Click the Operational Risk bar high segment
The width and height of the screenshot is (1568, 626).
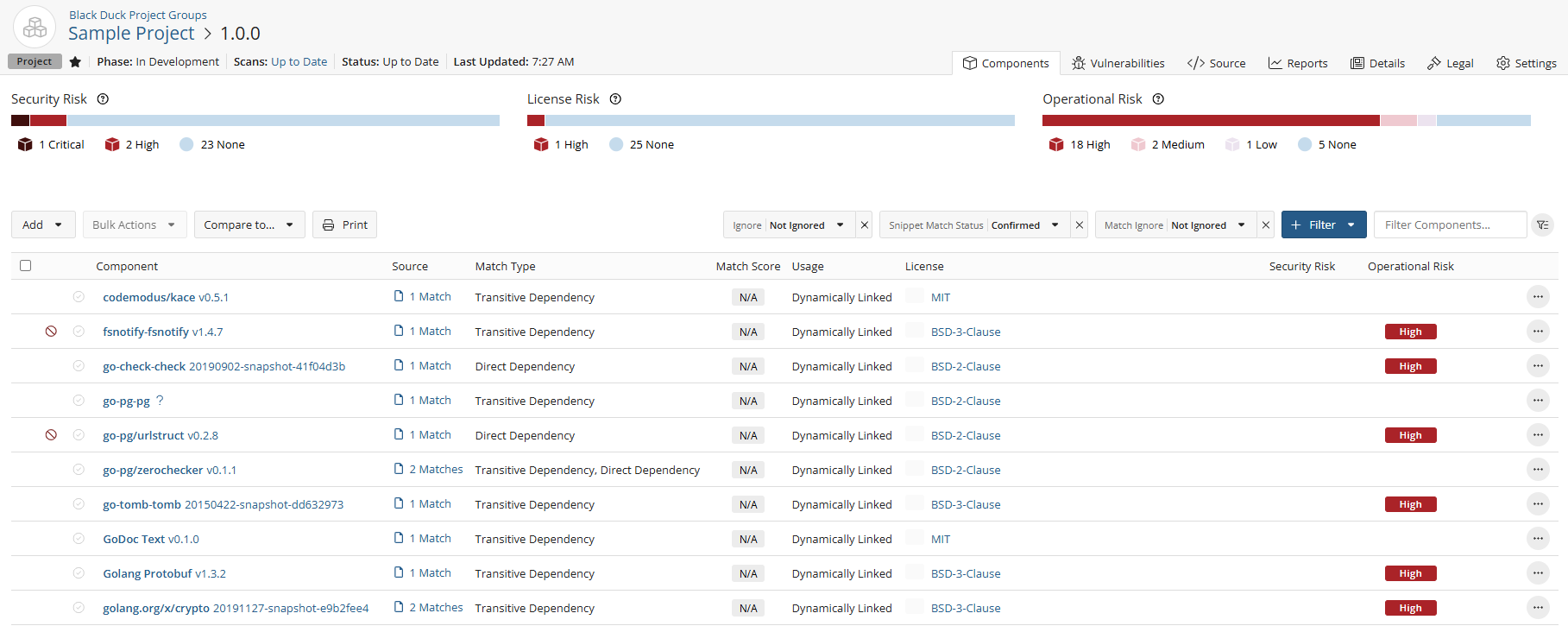click(x=1211, y=120)
